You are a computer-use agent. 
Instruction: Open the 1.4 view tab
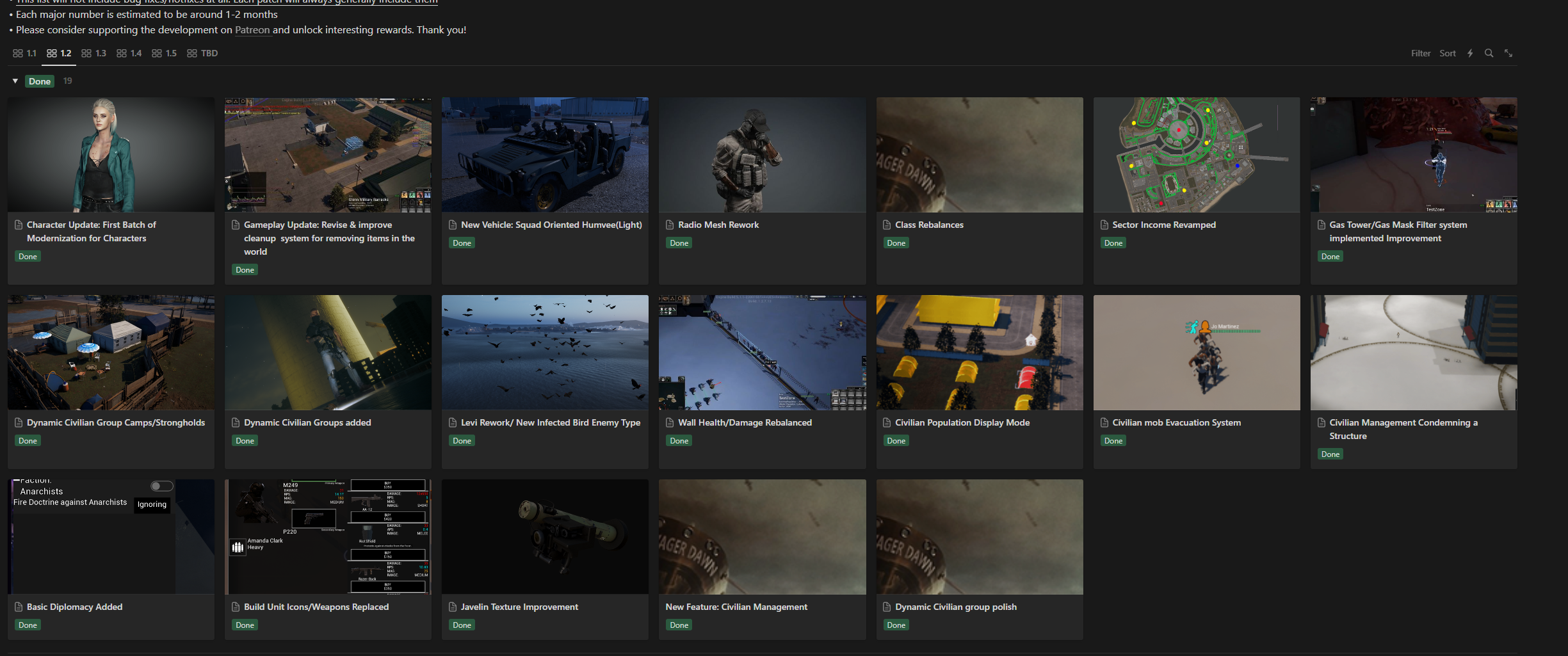click(x=129, y=53)
